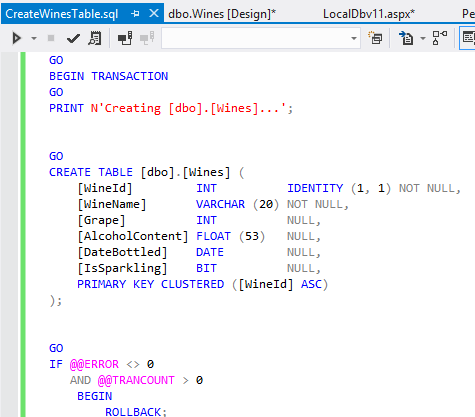Image resolution: width=475 pixels, height=417 pixels.
Task: Click the BEGIN TRANSACTION statement
Action: tap(109, 76)
